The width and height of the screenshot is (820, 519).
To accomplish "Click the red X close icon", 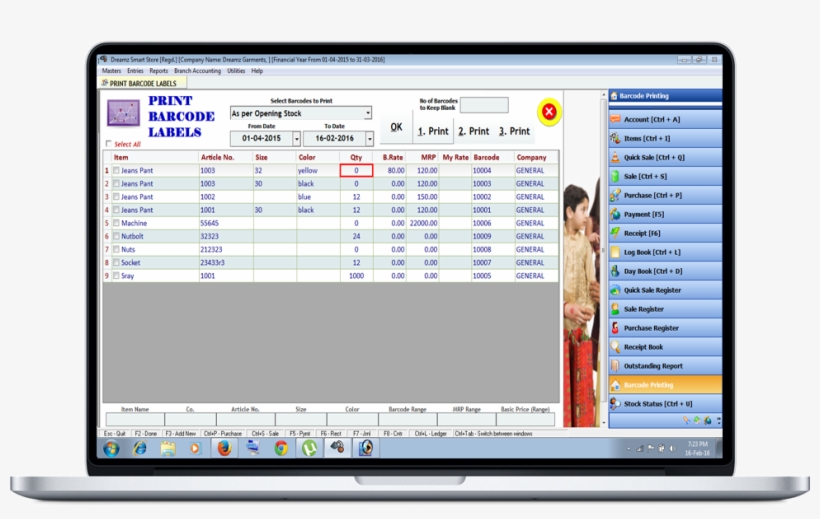I will [548, 112].
